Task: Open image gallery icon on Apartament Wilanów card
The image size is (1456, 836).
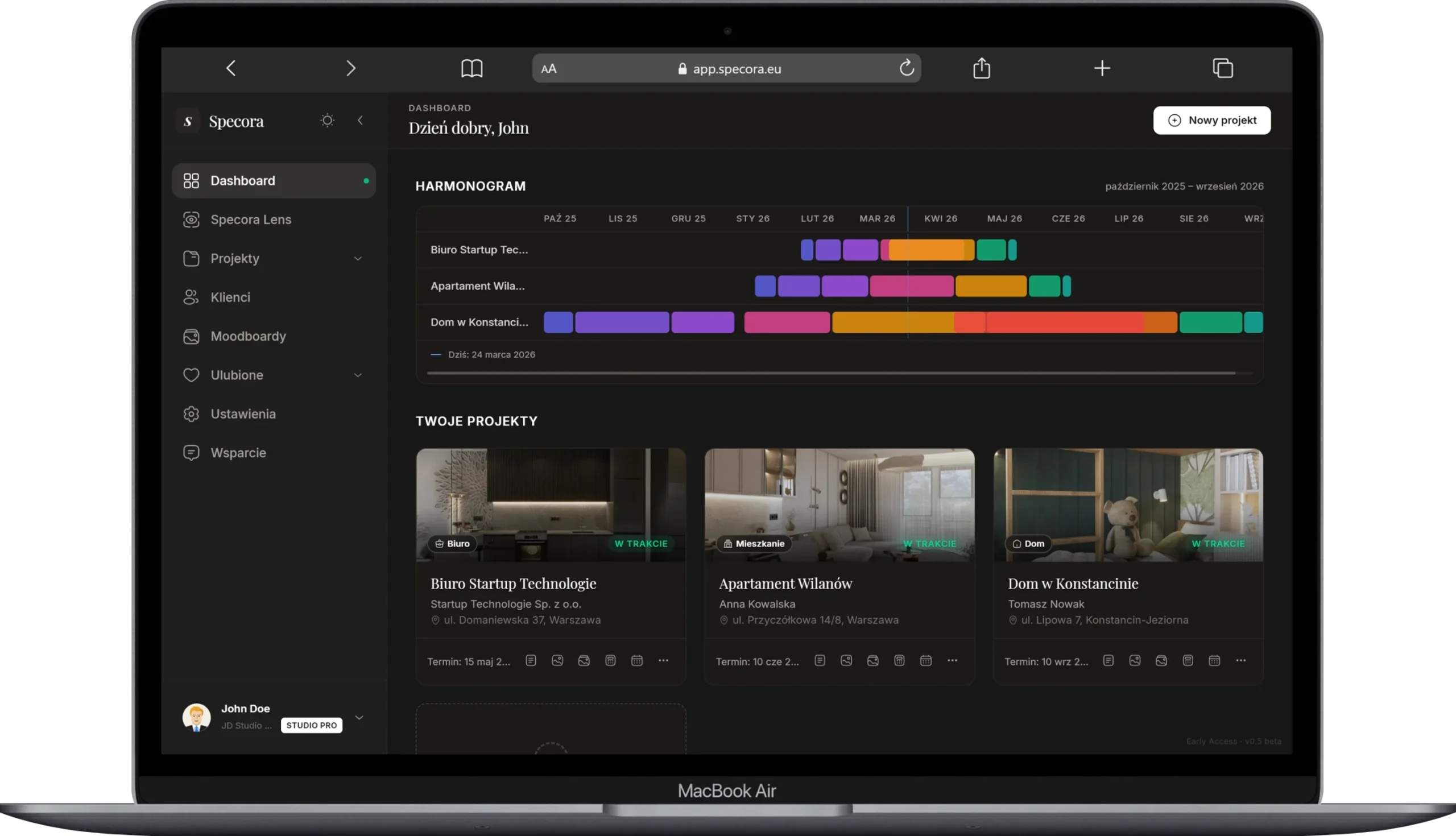Action: pos(846,660)
